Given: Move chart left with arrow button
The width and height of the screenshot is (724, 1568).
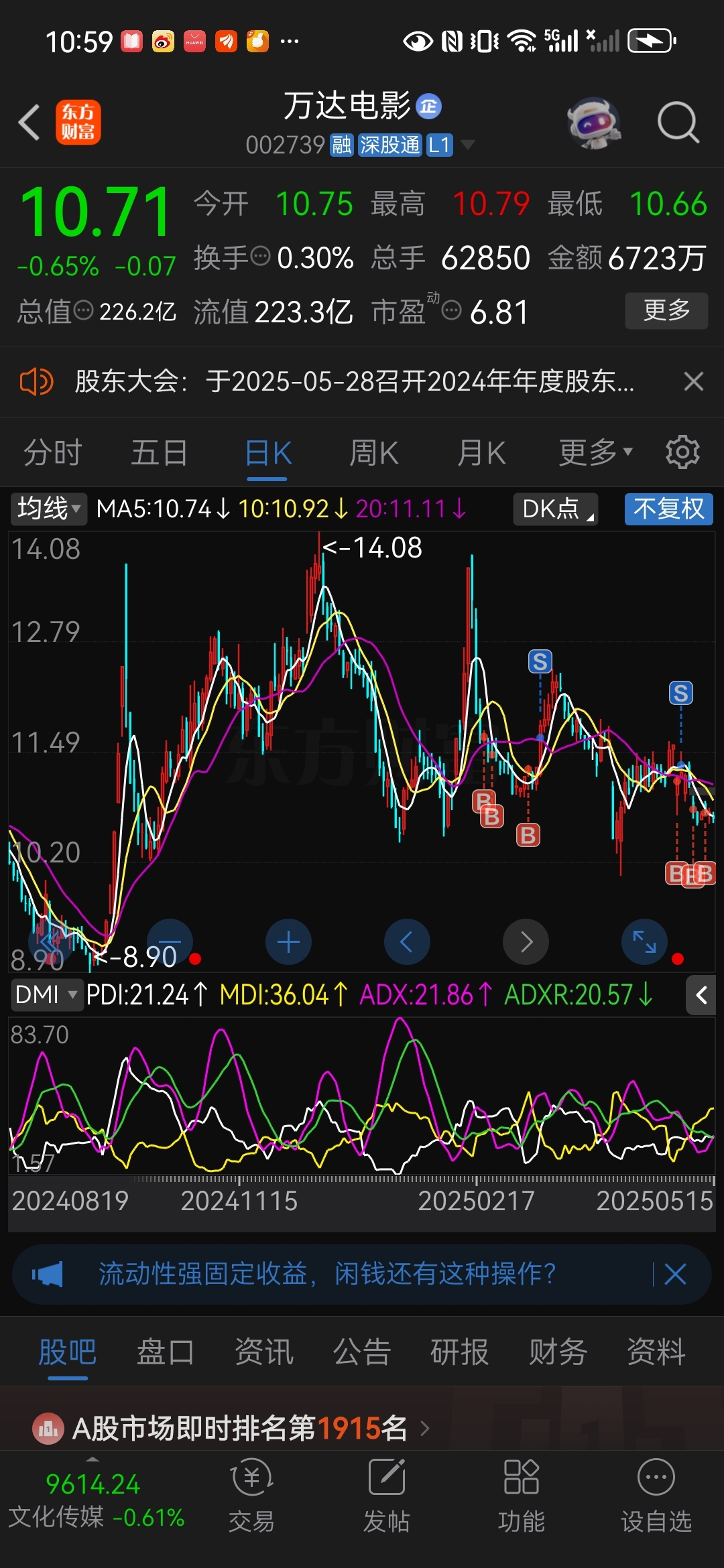Looking at the screenshot, I should click(407, 942).
